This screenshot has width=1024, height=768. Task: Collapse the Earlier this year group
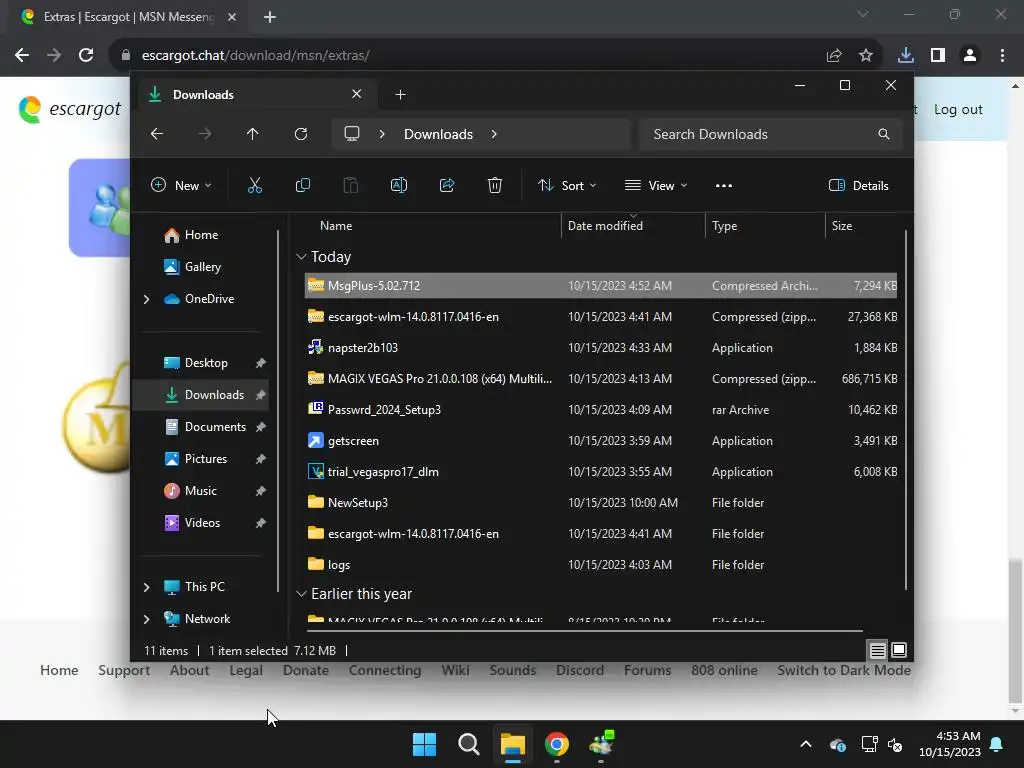click(x=301, y=594)
